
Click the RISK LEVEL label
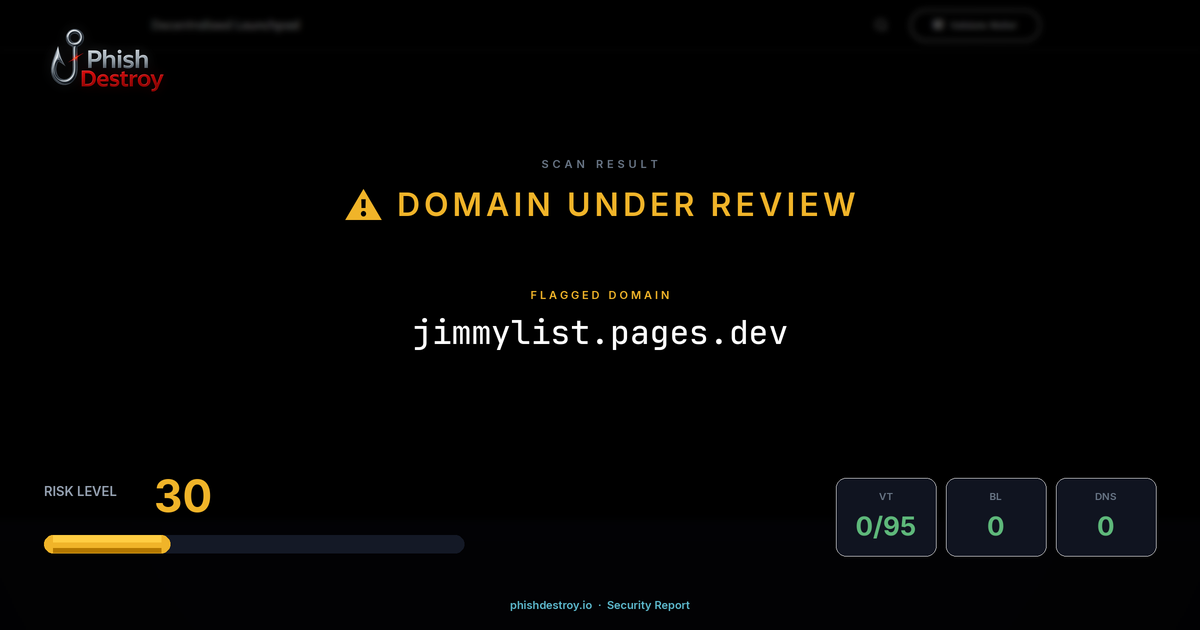[80, 491]
